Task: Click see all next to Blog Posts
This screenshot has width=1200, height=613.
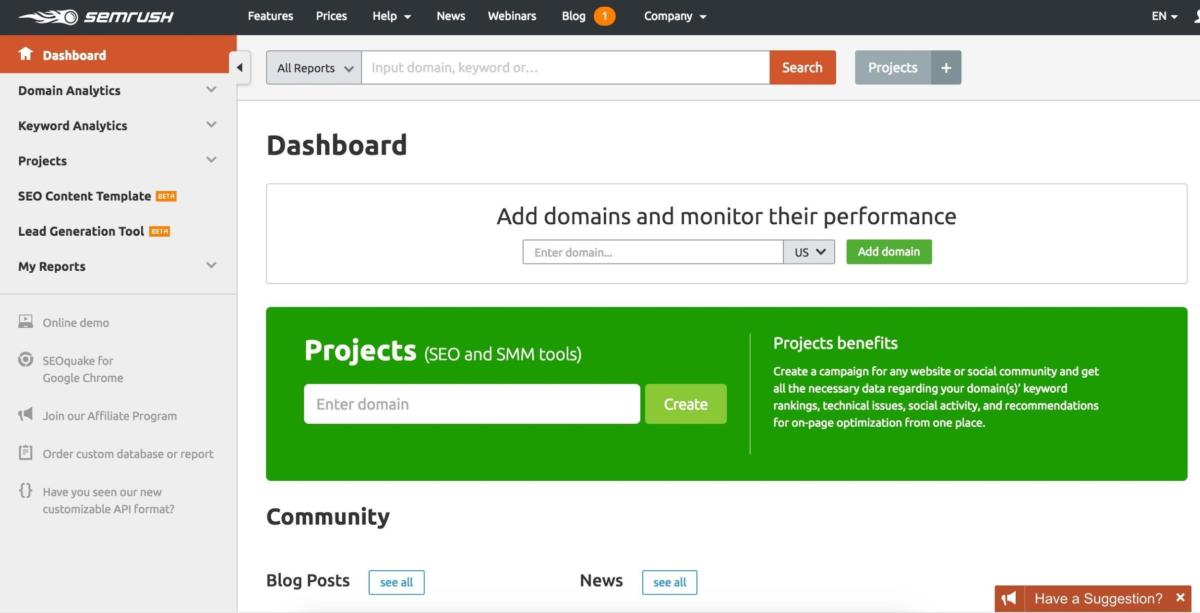Action: 396,582
